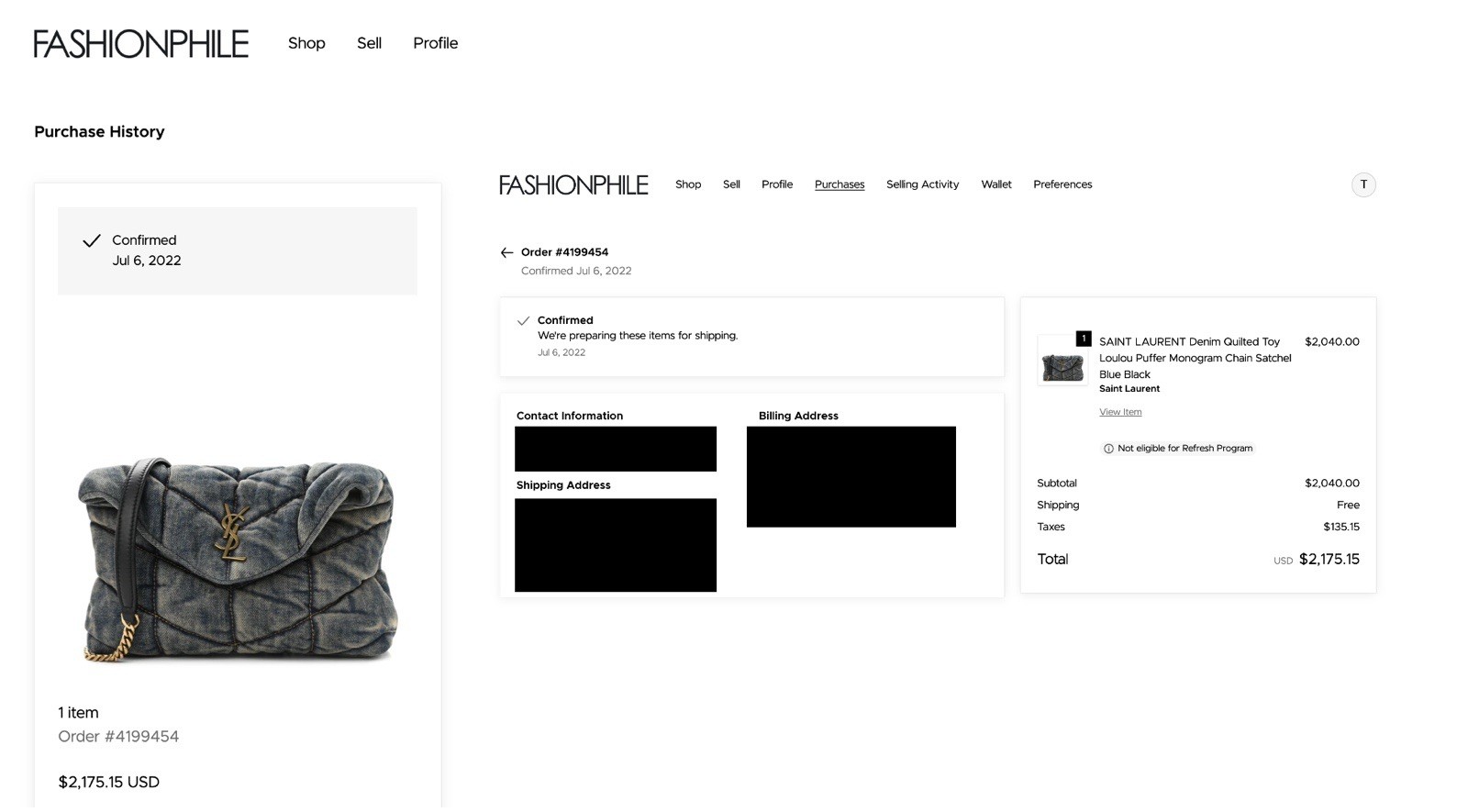
Task: Click the bold 'Saint Laurent' brand name
Action: click(1129, 389)
